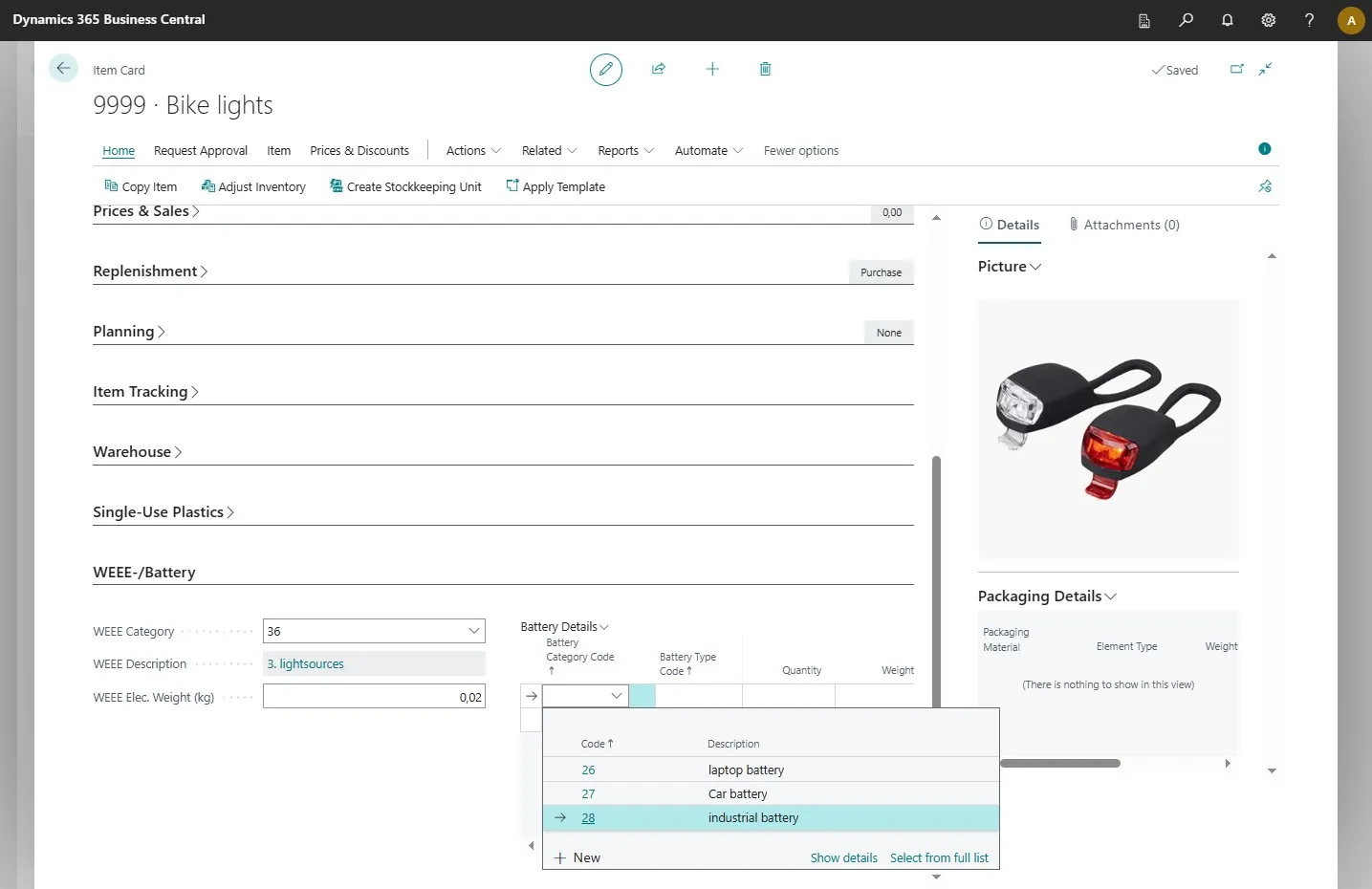Expand Prices & Sales section
The width and height of the screenshot is (1372, 889).
click(x=146, y=211)
